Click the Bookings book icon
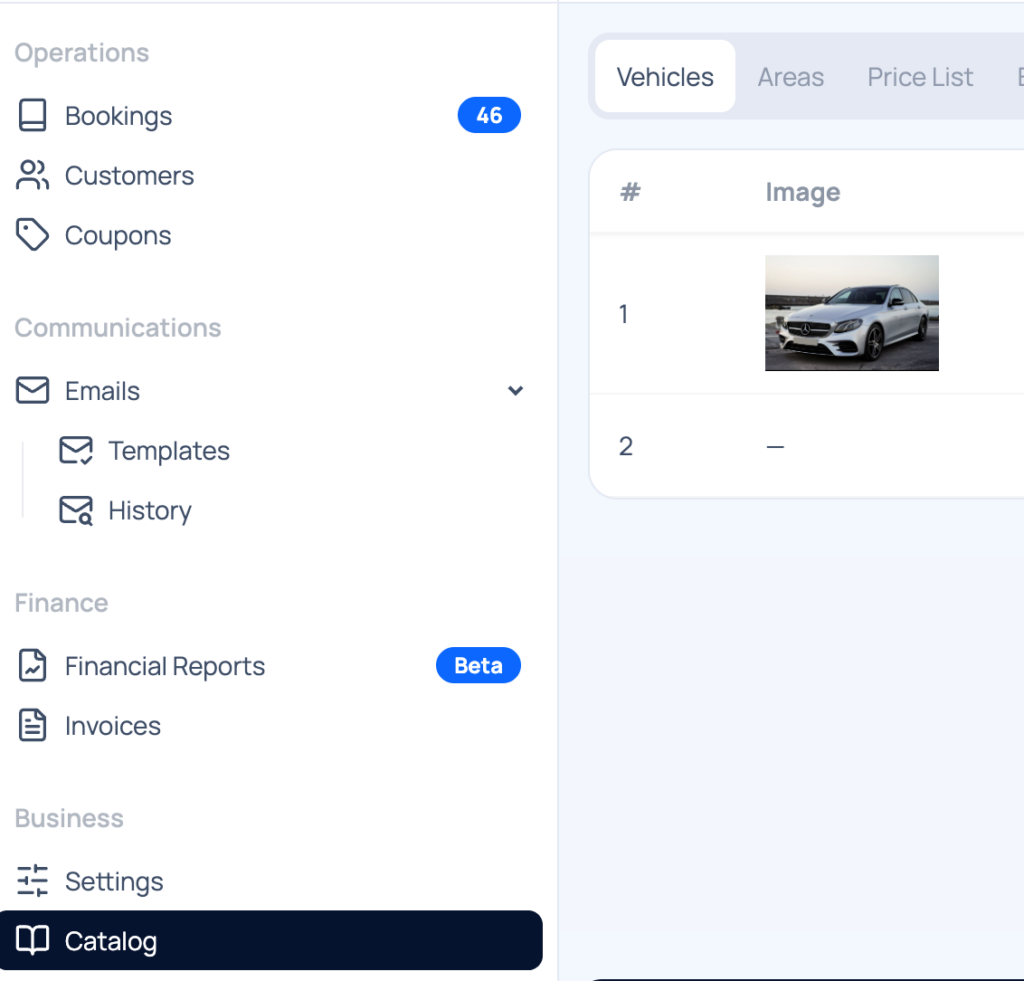Image resolution: width=1024 pixels, height=981 pixels. click(32, 116)
